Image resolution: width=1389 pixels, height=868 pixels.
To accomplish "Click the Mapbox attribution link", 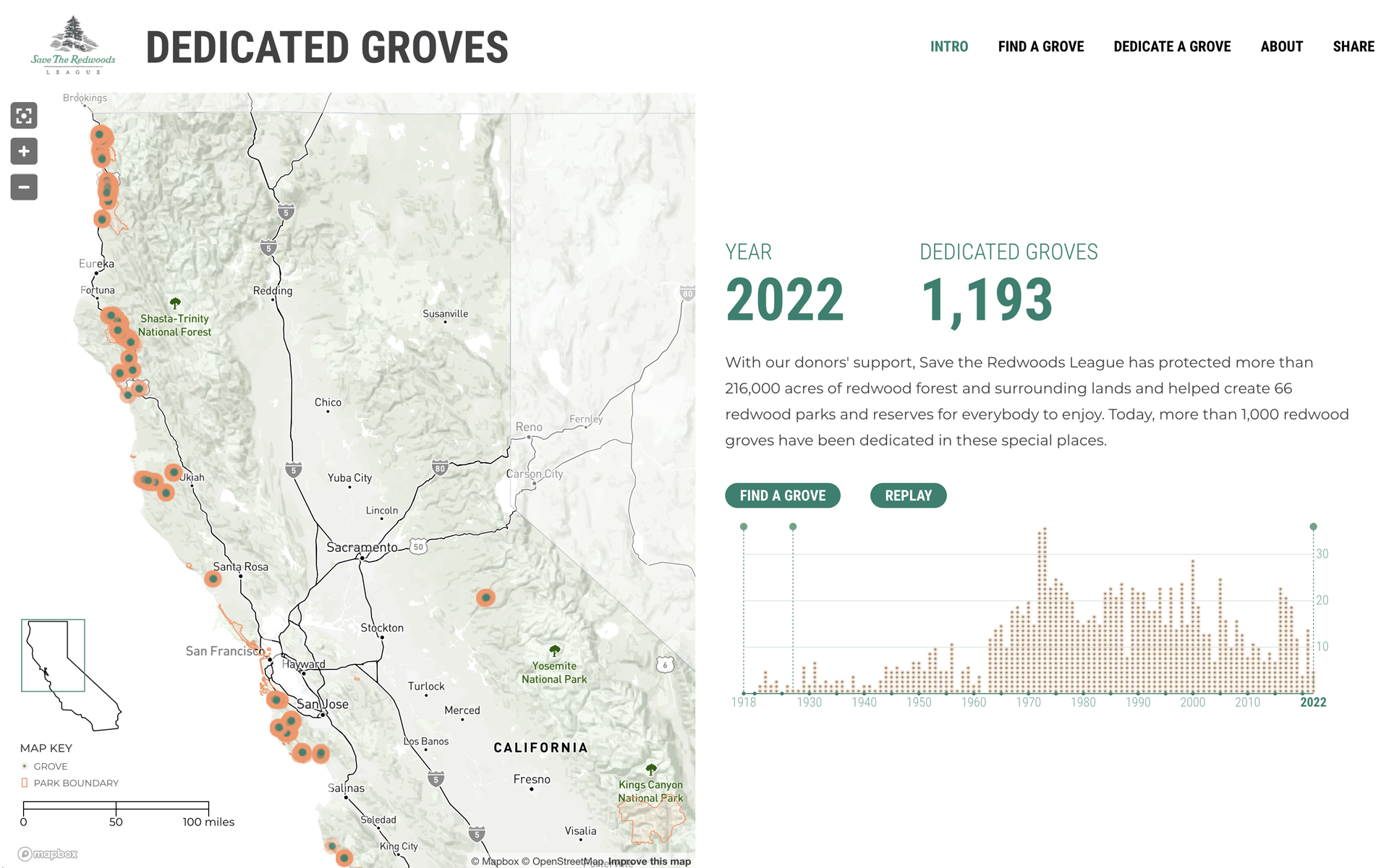I will pyautogui.click(x=495, y=861).
